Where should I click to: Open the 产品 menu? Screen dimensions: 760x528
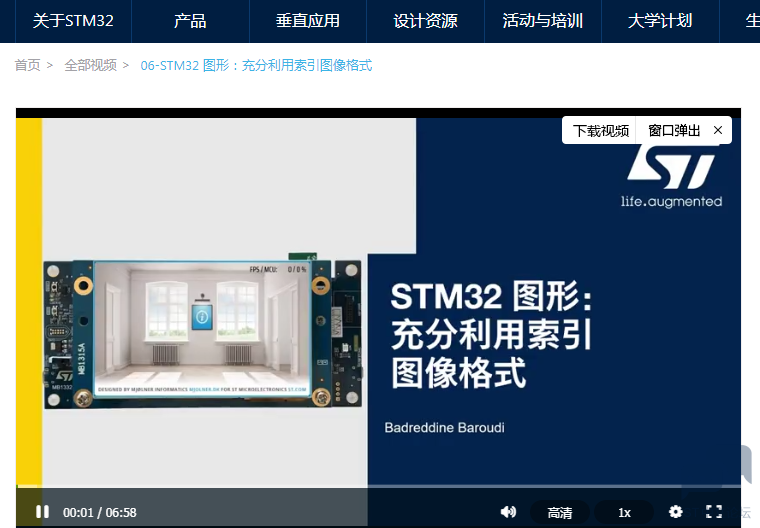coord(190,21)
